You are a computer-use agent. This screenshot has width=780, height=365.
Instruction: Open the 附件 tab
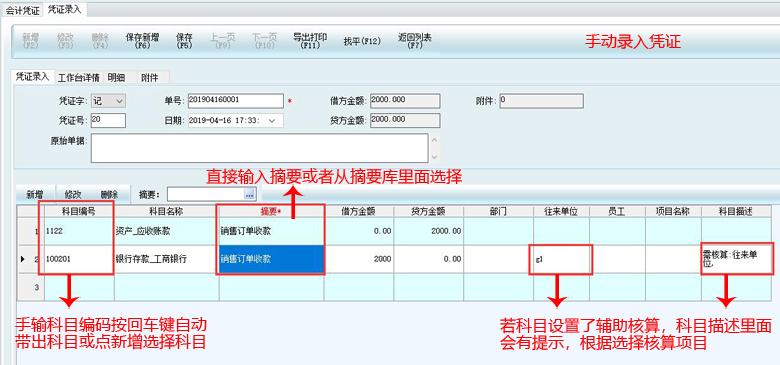(x=150, y=77)
